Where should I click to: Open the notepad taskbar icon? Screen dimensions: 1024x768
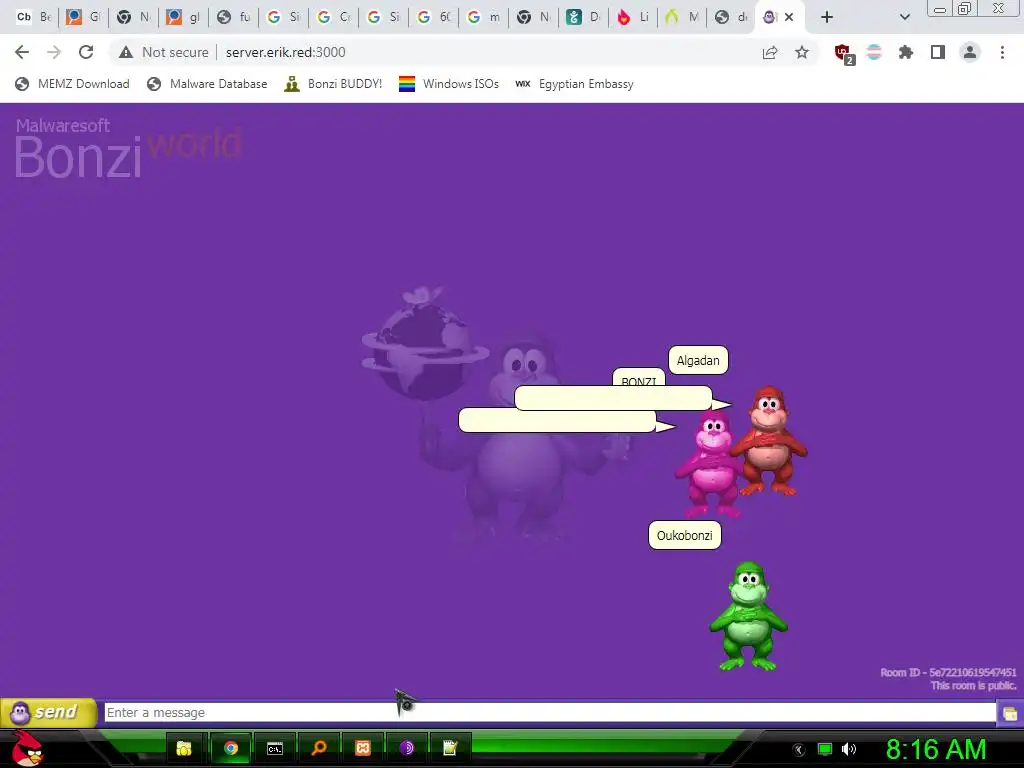(450, 748)
